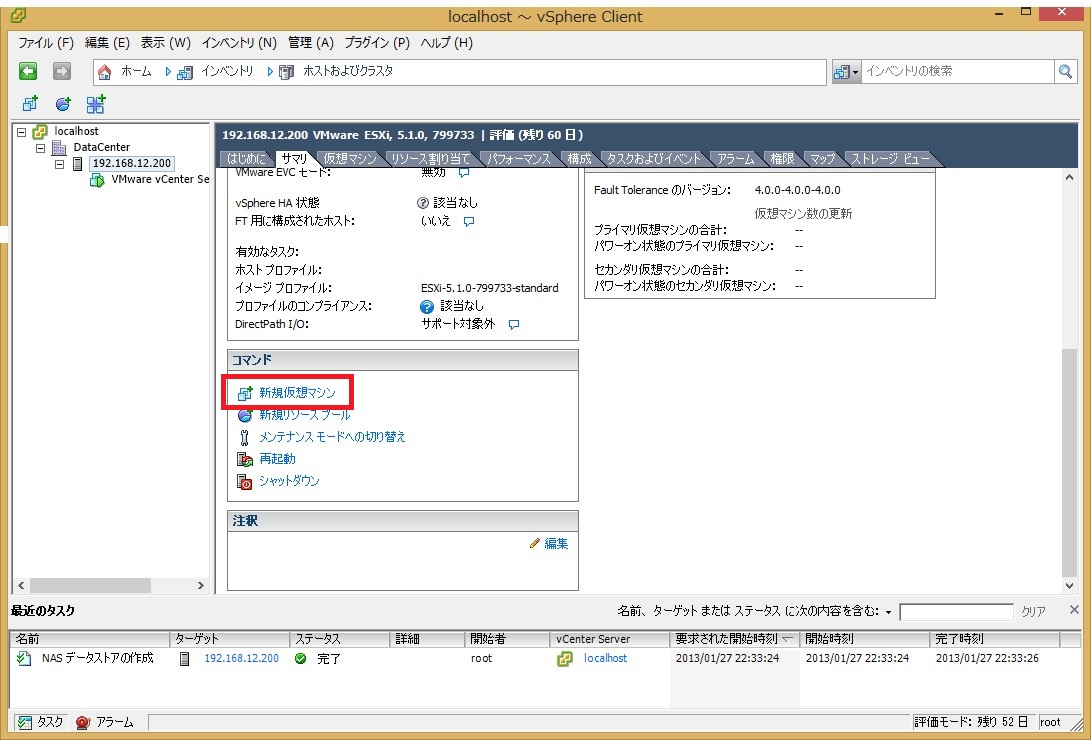This screenshot has height=740, width=1091.
Task: Click the alarm icon in status bar
Action: click(x=83, y=723)
